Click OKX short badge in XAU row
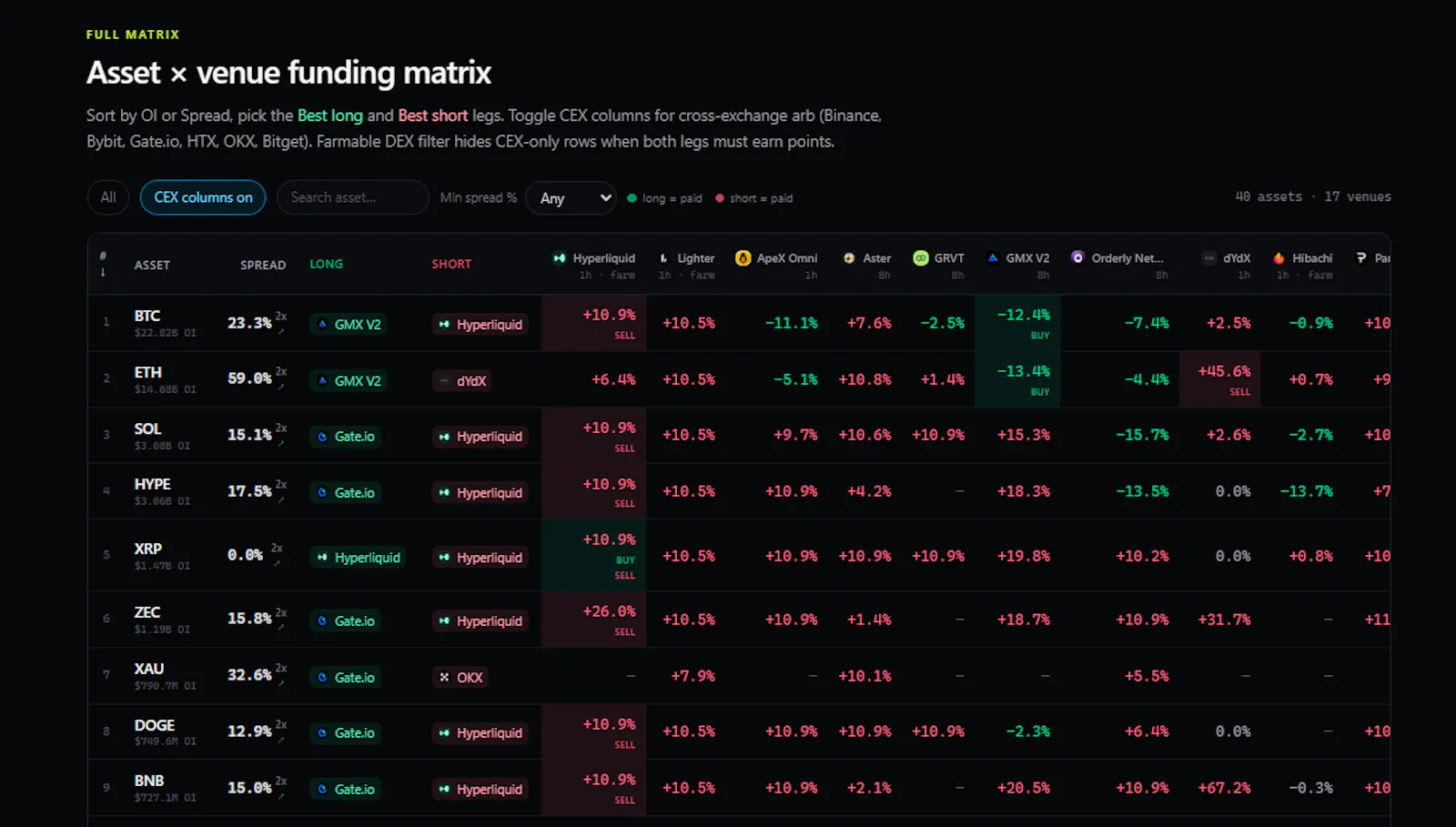The image size is (1456, 827). pos(460,677)
